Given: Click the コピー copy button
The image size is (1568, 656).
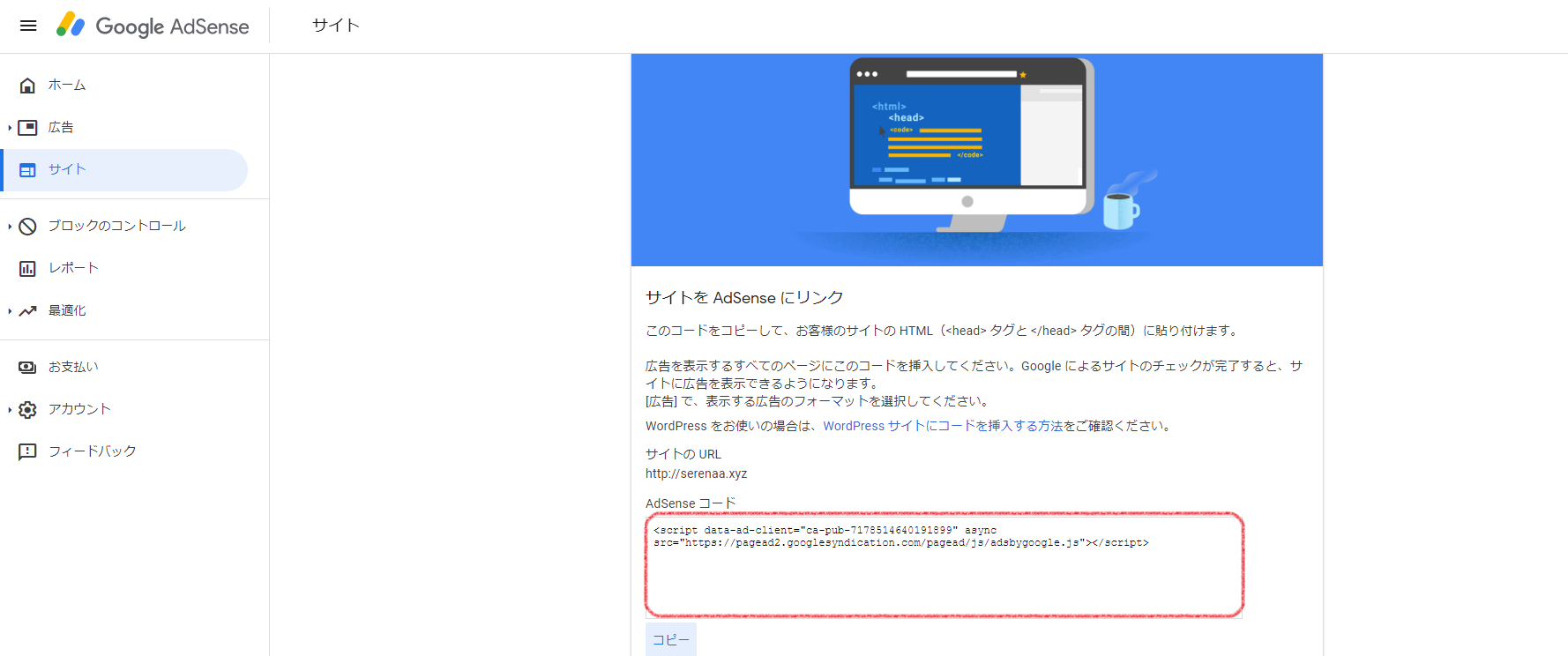Looking at the screenshot, I should pyautogui.click(x=671, y=640).
